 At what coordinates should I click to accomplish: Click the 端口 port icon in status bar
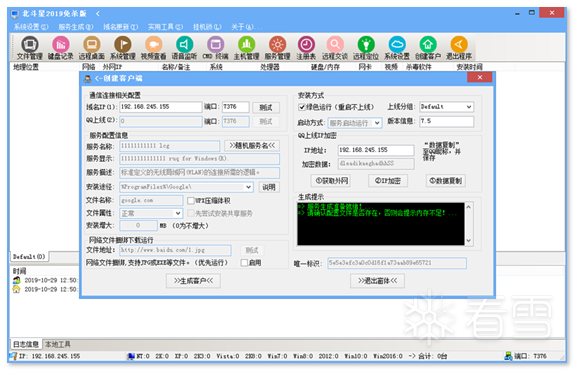point(508,356)
